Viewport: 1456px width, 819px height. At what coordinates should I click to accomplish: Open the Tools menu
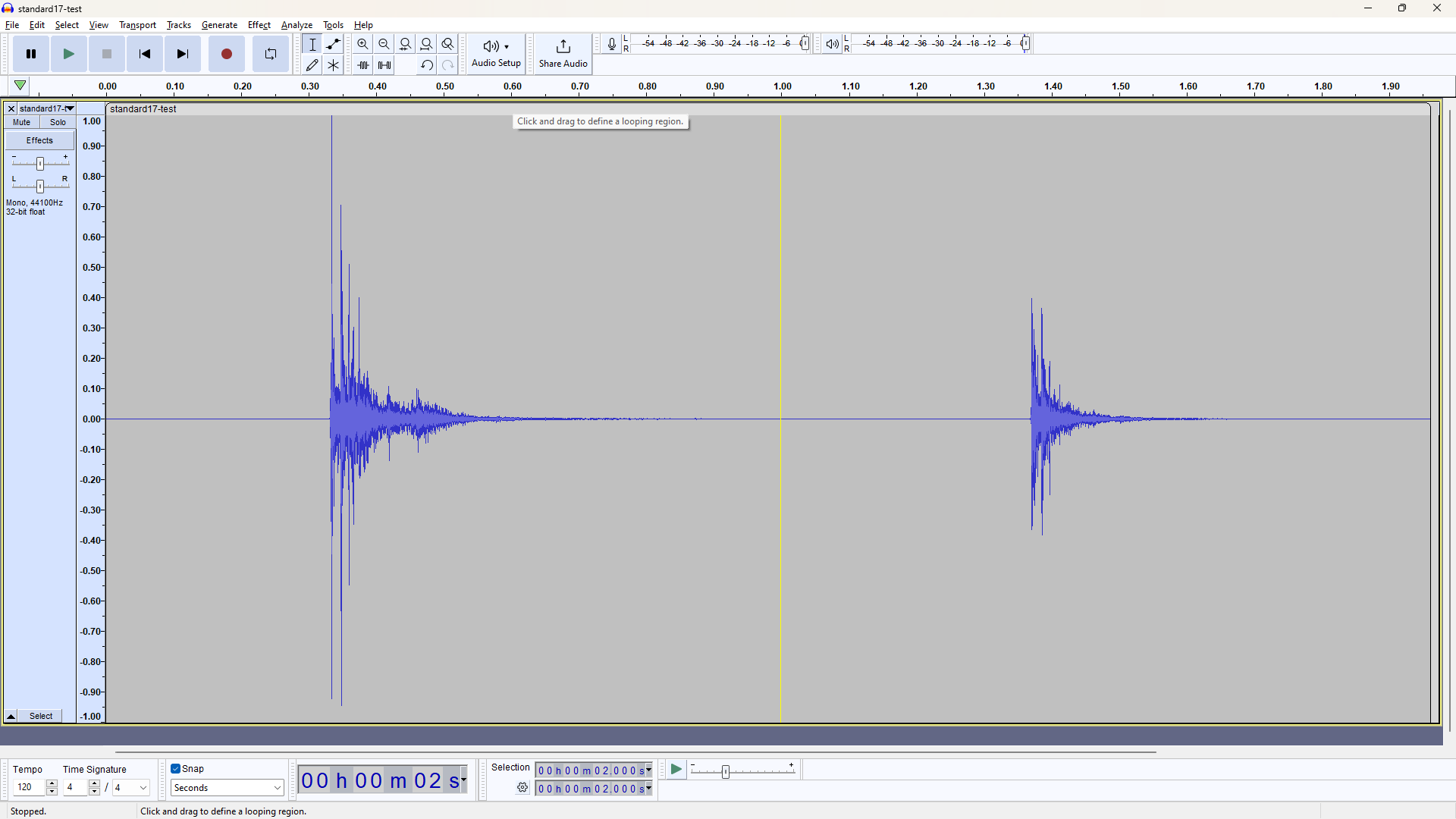[333, 25]
